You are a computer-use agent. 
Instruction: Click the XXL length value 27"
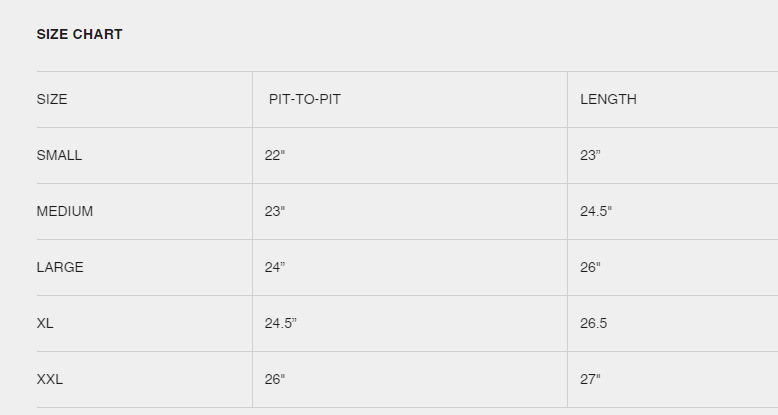tap(590, 379)
